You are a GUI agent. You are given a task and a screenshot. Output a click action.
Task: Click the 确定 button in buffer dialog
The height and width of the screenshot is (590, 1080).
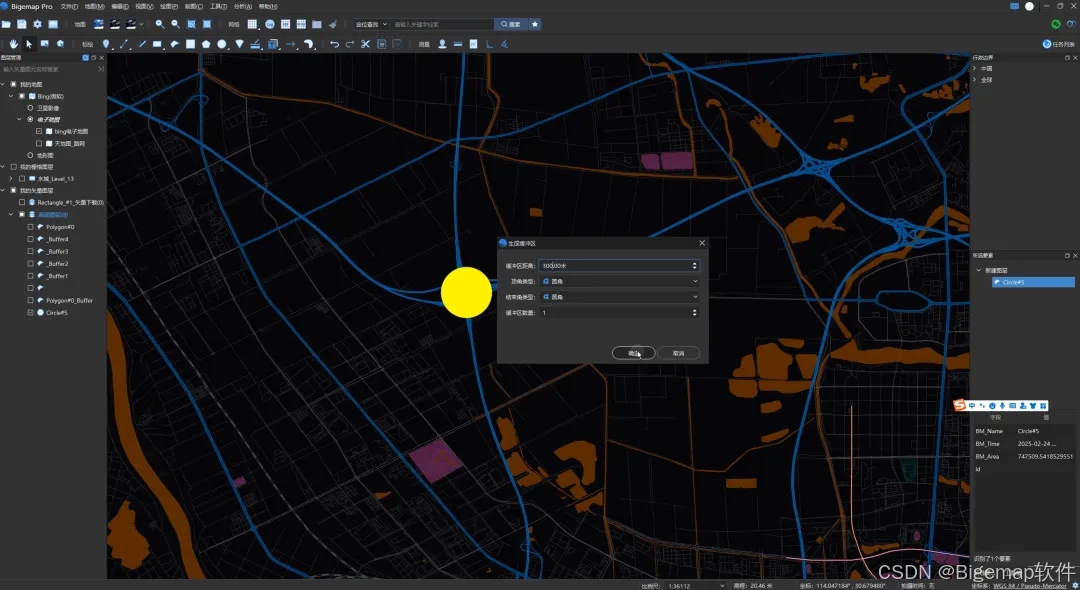[x=633, y=353]
